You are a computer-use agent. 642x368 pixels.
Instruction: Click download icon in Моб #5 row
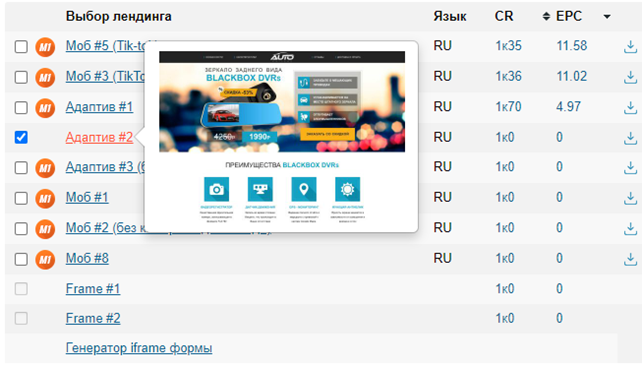630,47
